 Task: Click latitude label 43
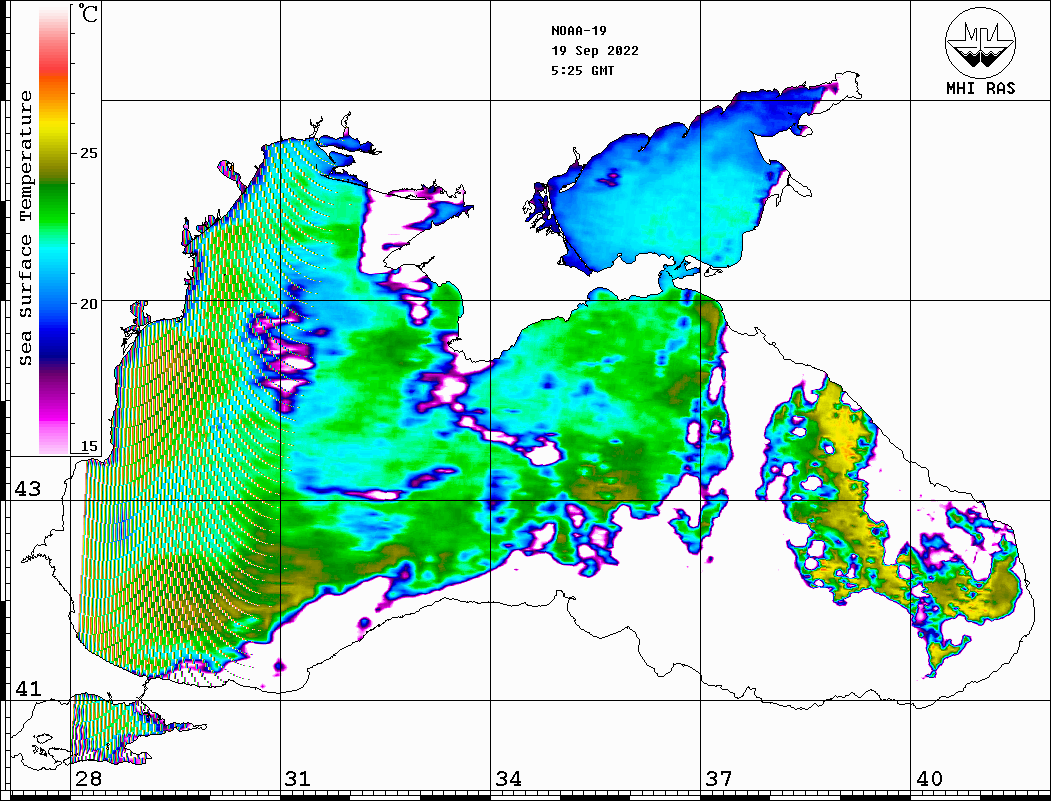point(27,489)
